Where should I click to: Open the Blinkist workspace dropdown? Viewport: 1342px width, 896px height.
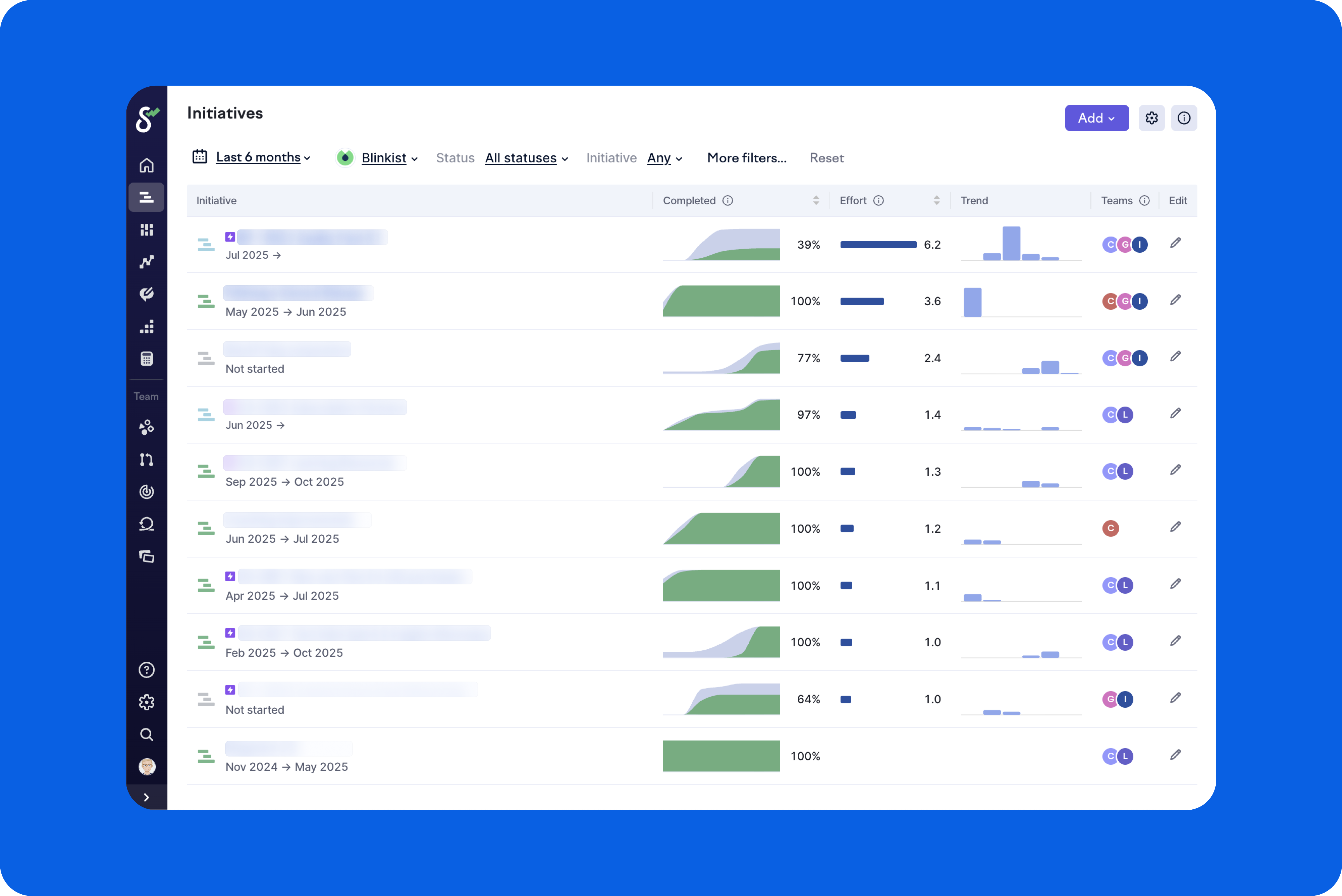point(384,158)
